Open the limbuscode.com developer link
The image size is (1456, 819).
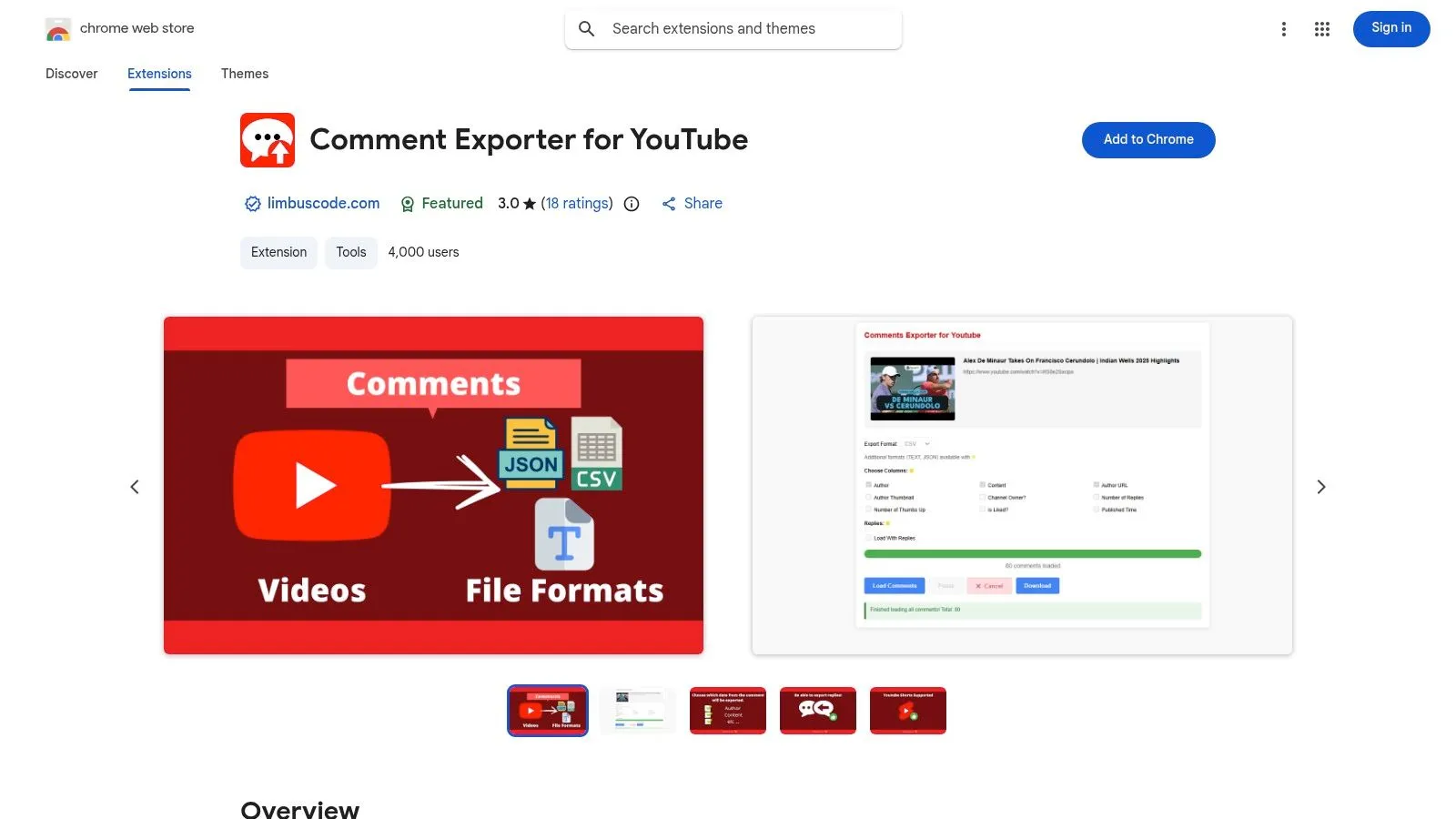tap(323, 204)
